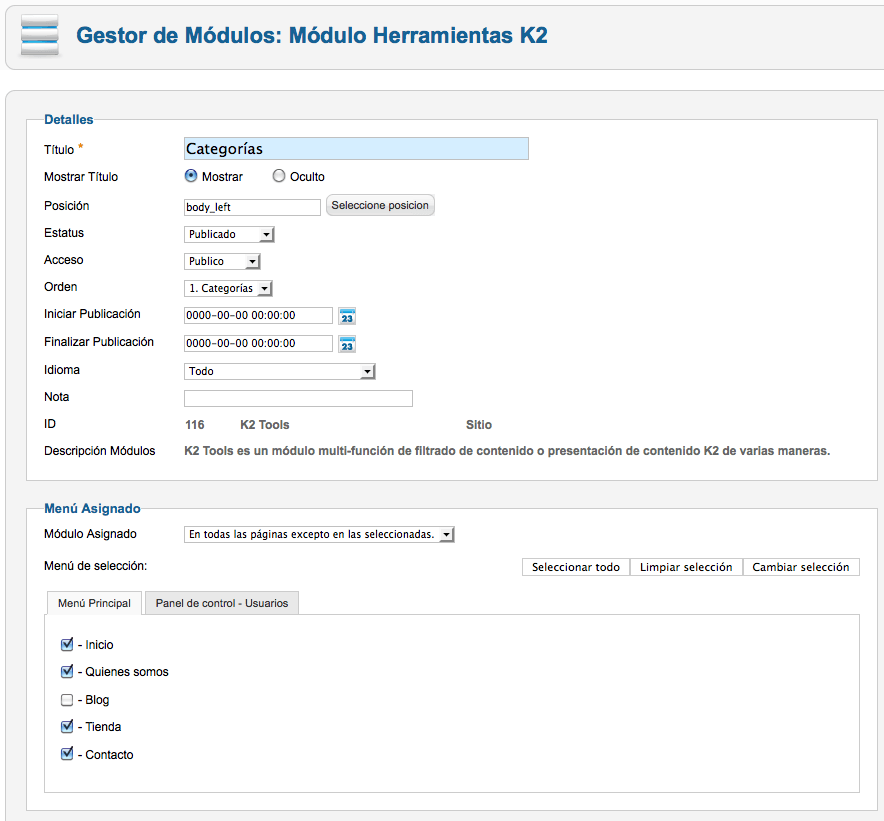Uncheck the Contacto menu checkbox

point(67,754)
